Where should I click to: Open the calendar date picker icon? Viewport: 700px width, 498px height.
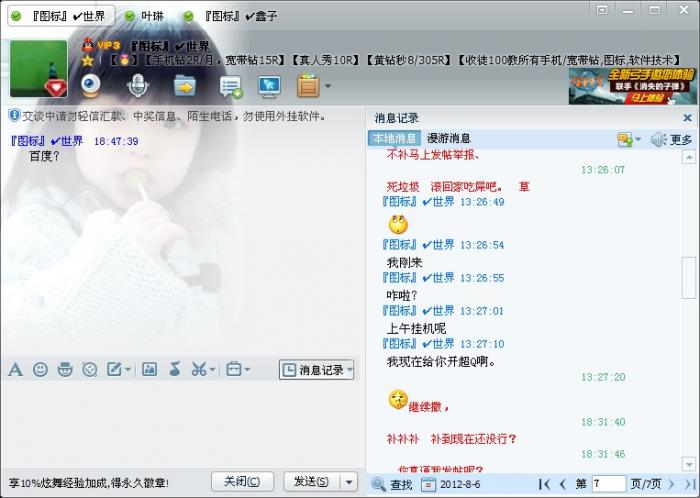428,484
